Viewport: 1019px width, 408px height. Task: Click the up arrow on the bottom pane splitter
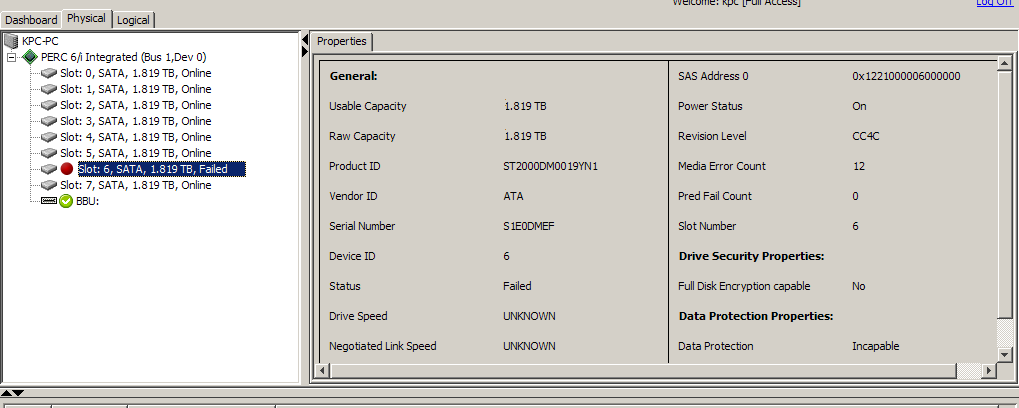coord(6,392)
